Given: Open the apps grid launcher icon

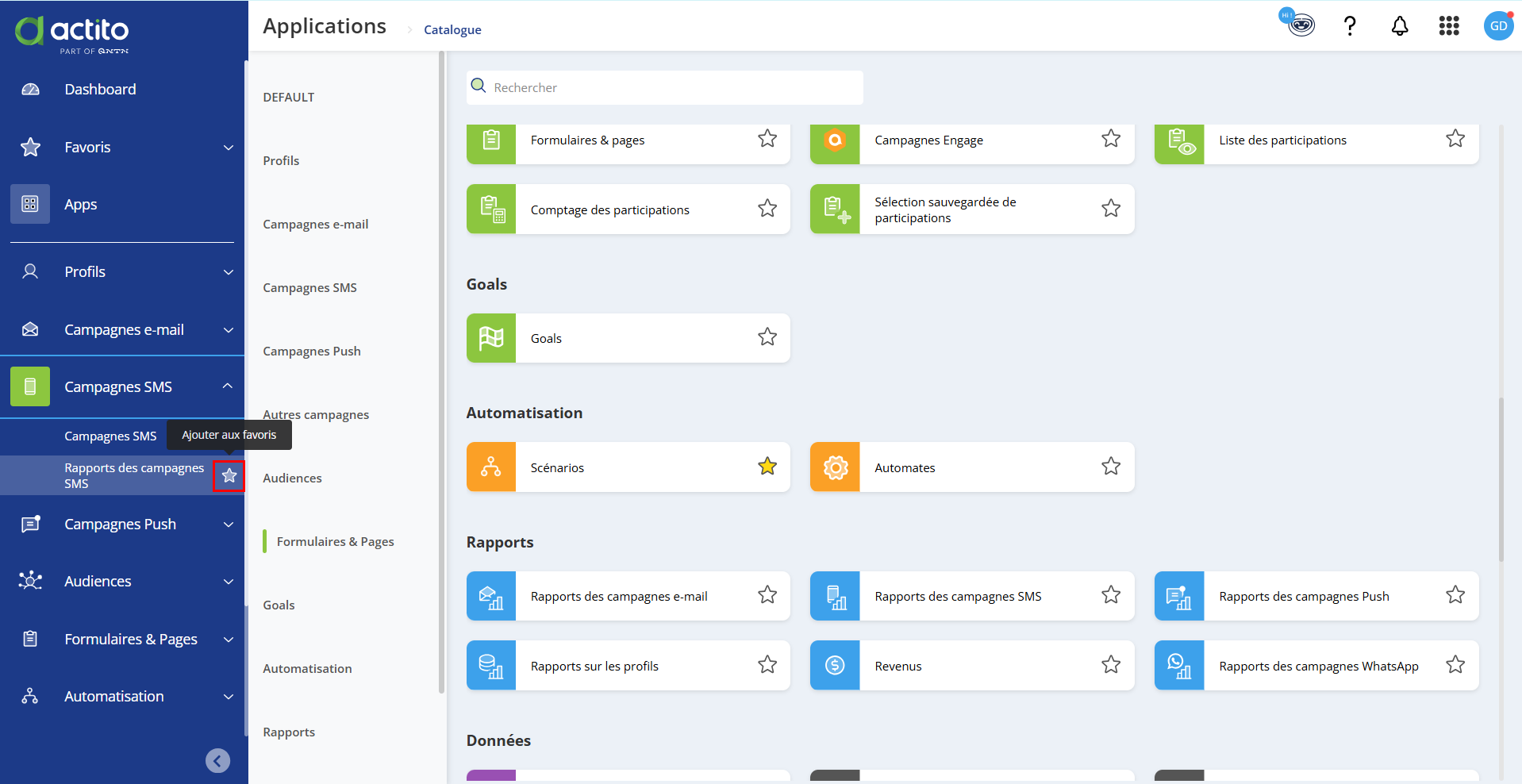Looking at the screenshot, I should coord(1449,26).
